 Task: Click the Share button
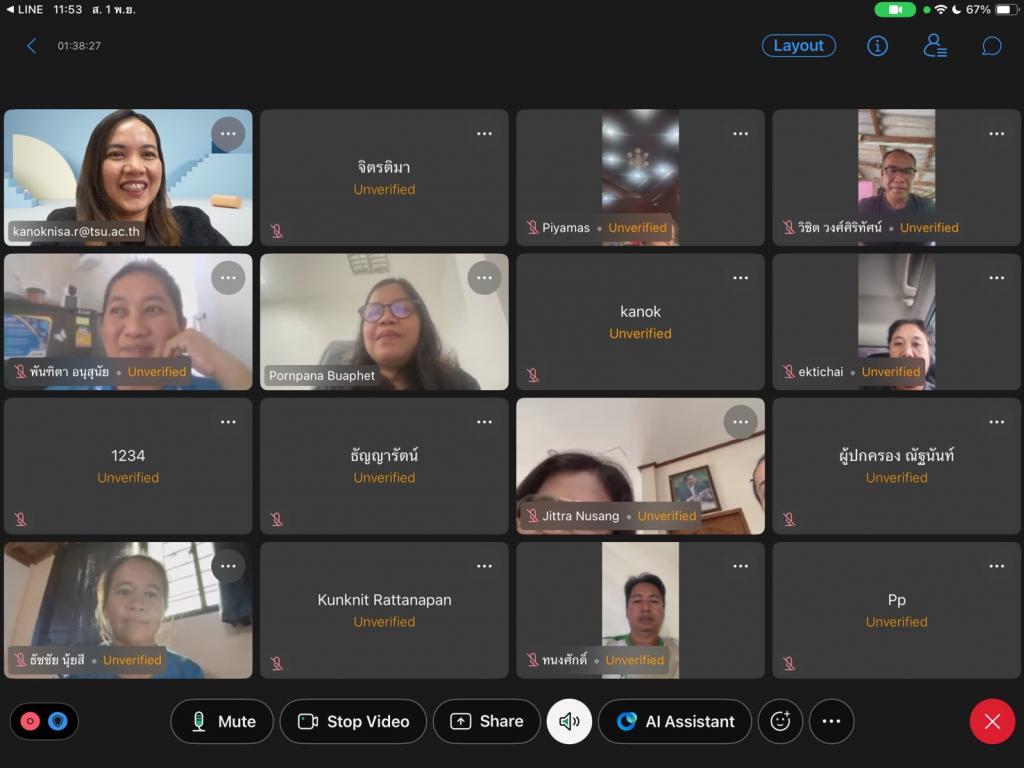487,721
